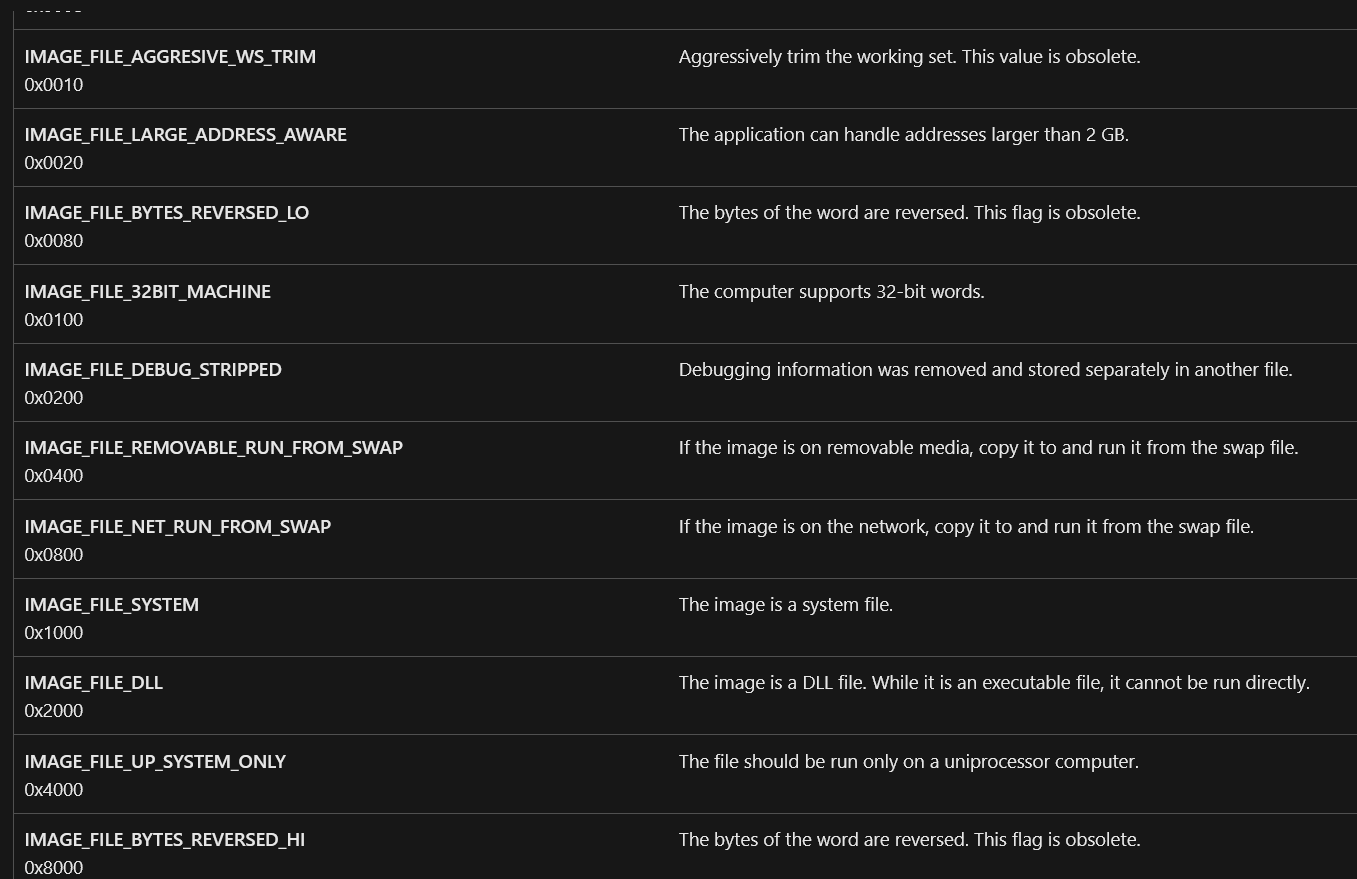Image resolution: width=1357 pixels, height=879 pixels.
Task: Click 'The computer supports 32-bit words' text
Action: (832, 292)
